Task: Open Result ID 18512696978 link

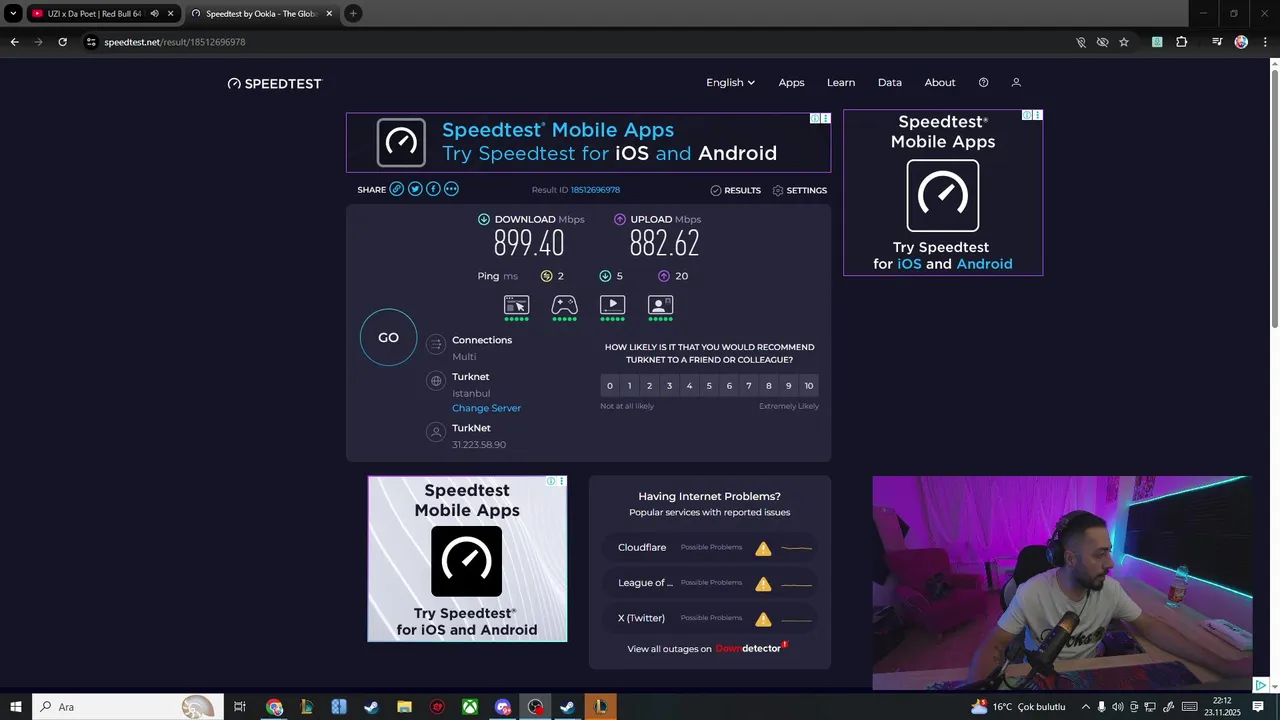Action: [x=595, y=190]
